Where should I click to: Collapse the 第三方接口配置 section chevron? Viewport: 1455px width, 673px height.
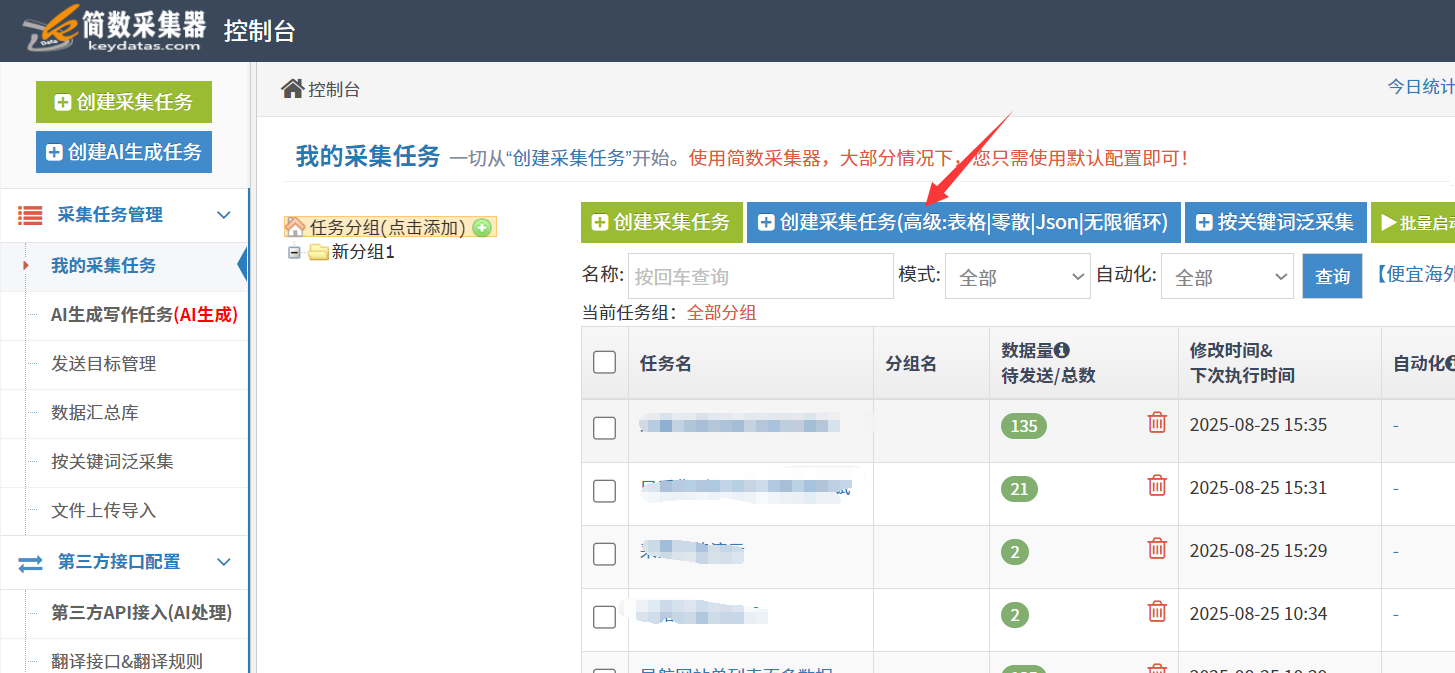(x=224, y=563)
